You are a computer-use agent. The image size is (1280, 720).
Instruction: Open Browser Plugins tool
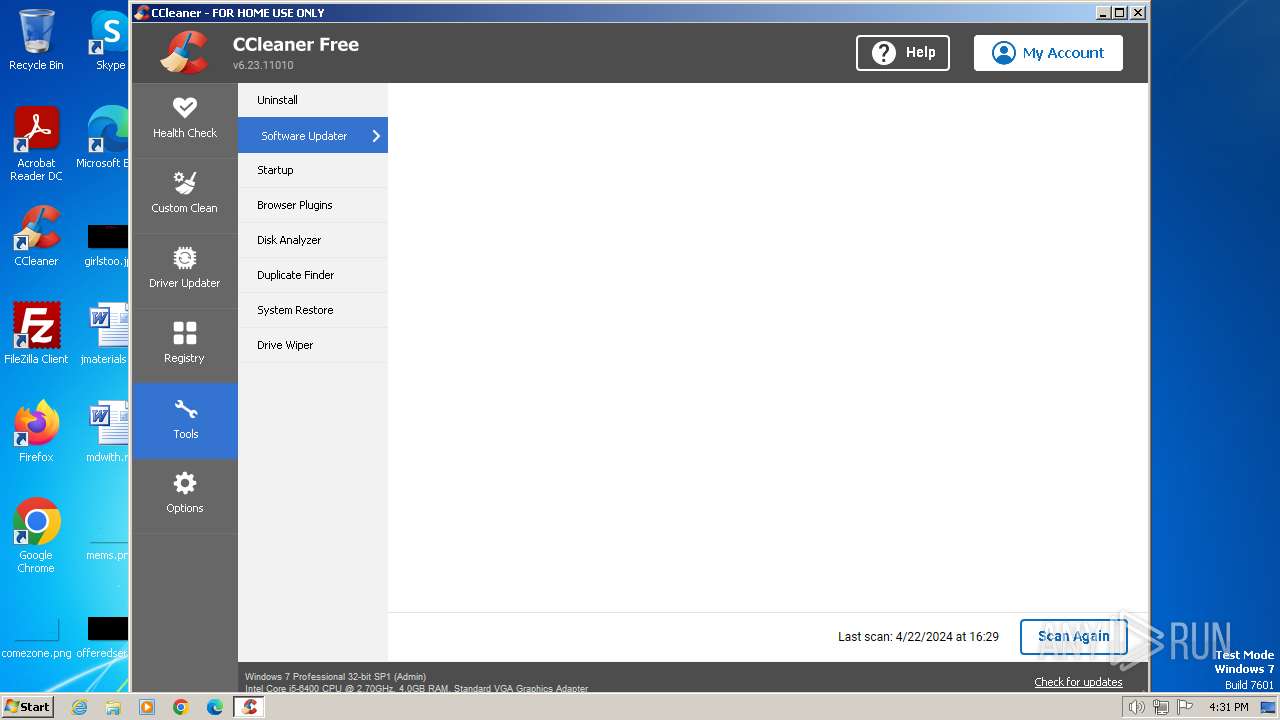click(x=313, y=205)
